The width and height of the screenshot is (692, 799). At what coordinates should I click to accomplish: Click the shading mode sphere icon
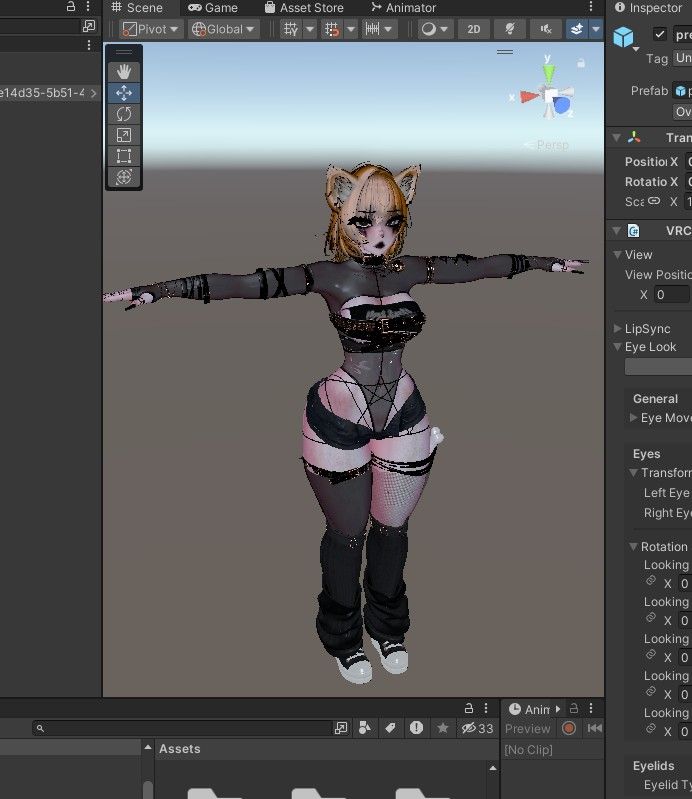click(x=429, y=29)
